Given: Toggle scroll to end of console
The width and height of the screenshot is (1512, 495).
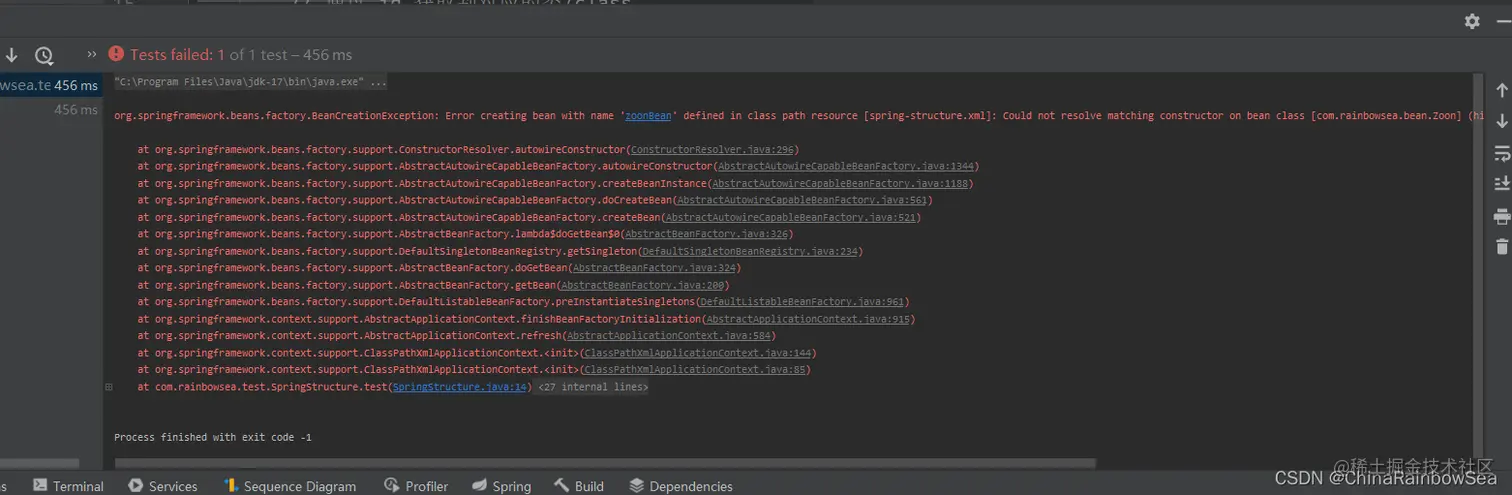Looking at the screenshot, I should [1501, 183].
